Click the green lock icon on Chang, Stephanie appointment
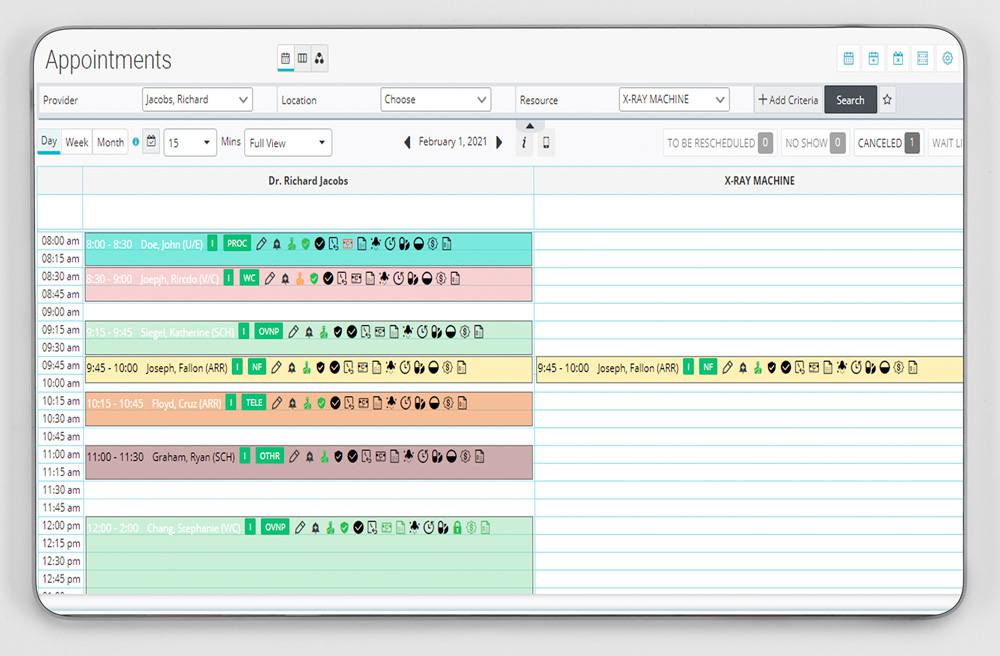 click(457, 527)
